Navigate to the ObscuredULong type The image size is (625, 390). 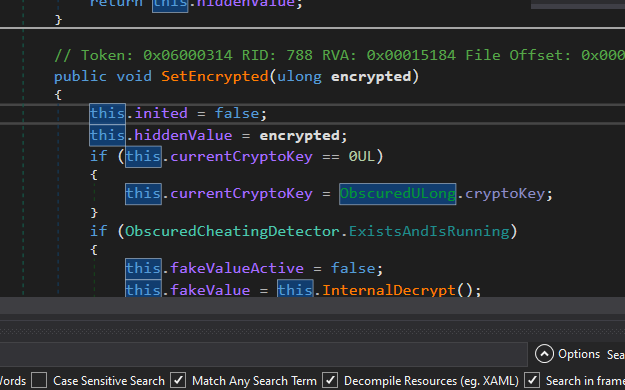[x=397, y=194]
